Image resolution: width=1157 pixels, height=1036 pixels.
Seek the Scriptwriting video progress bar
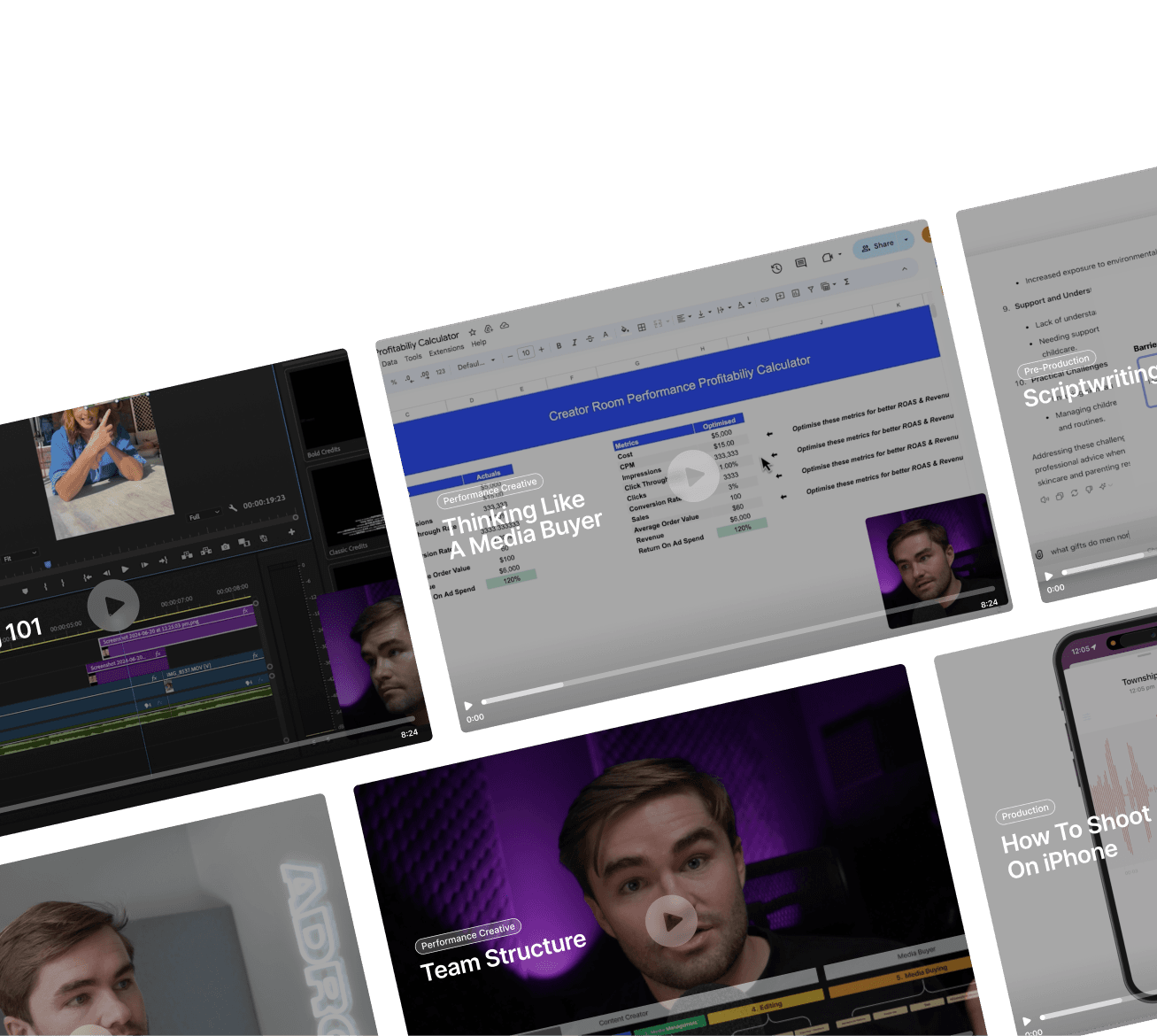tap(1109, 562)
